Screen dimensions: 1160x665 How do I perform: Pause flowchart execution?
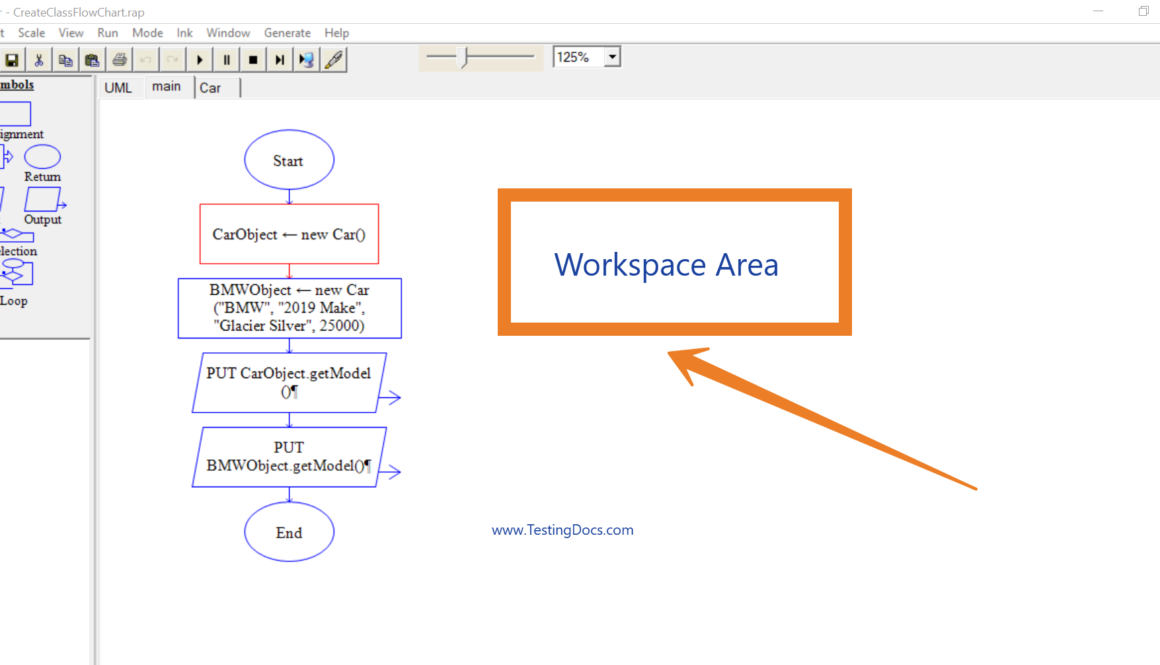226,60
